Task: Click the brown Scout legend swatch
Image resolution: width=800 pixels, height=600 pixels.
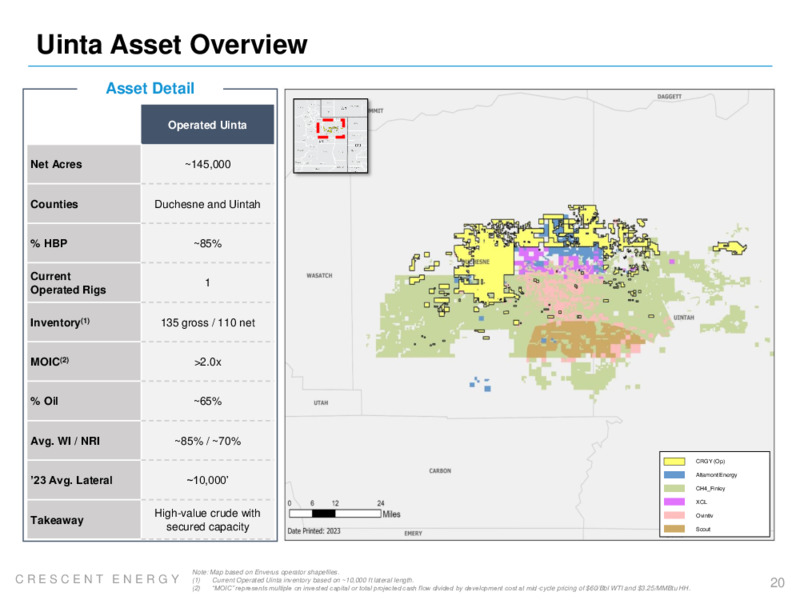Action: (x=674, y=529)
